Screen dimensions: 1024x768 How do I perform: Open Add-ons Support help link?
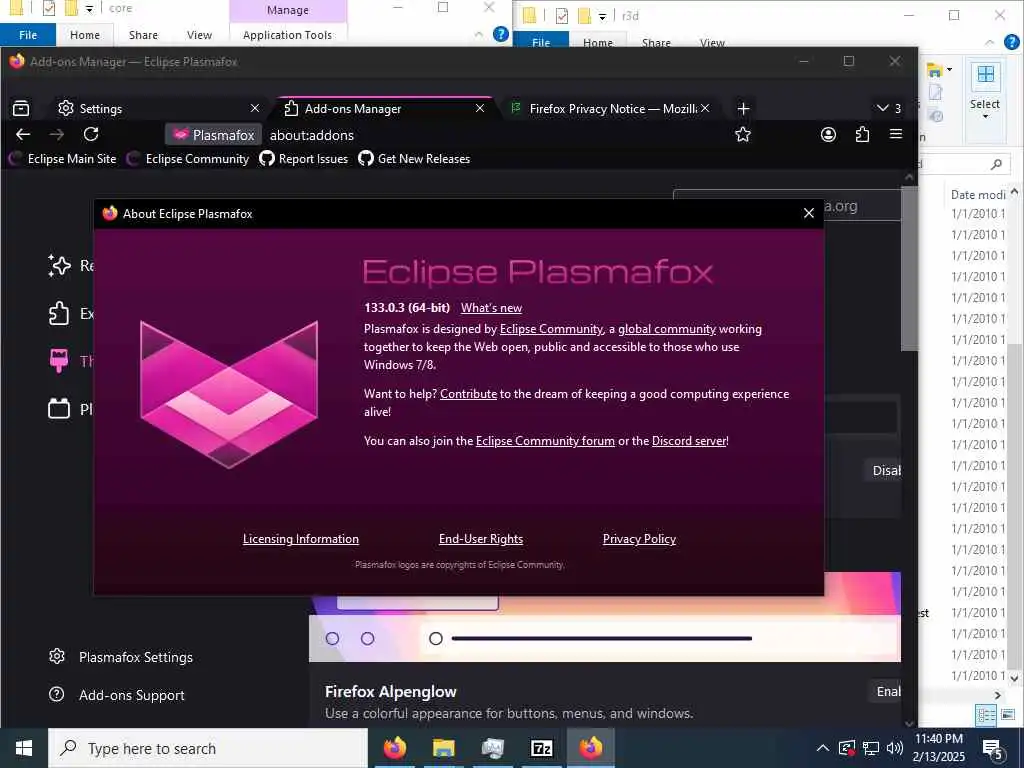pyautogui.click(x=118, y=695)
